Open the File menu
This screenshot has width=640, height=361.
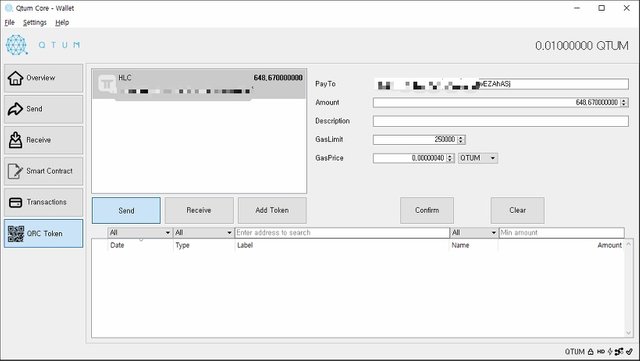coord(9,22)
